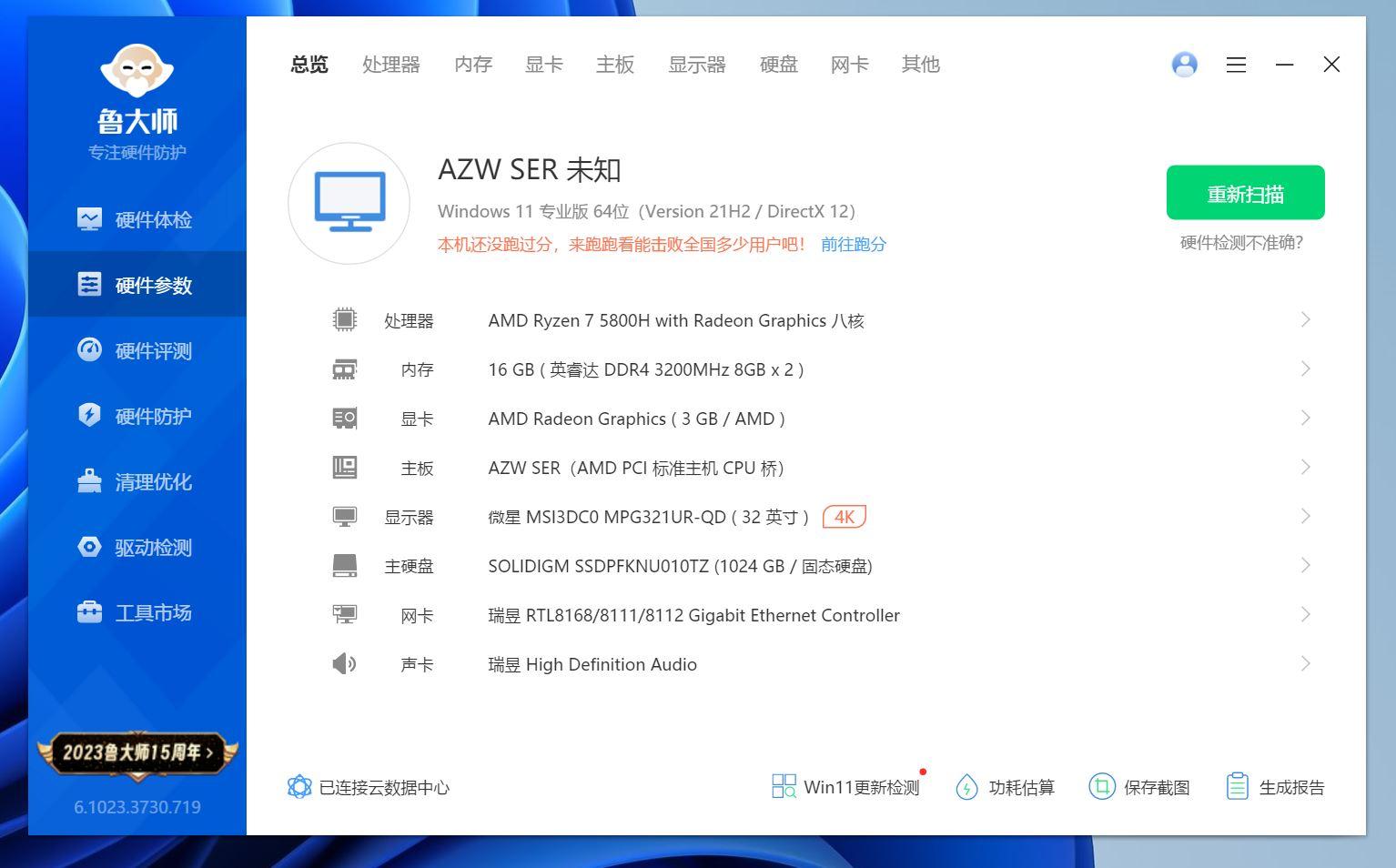
Task: Click the memory module icon
Action: click(x=344, y=369)
